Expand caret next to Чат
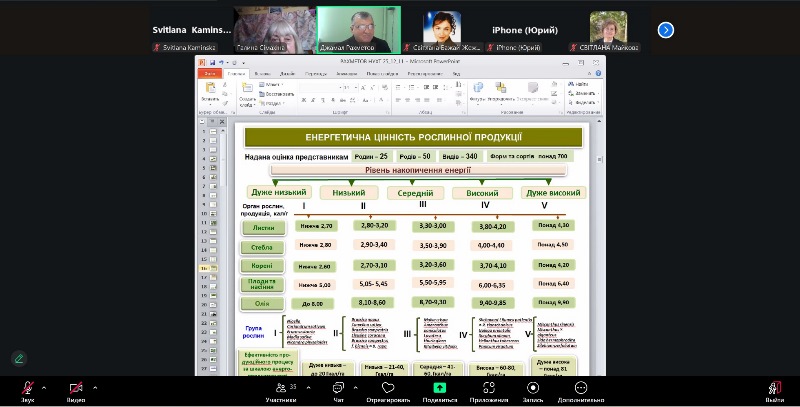The height and width of the screenshot is (407, 800). [356, 388]
